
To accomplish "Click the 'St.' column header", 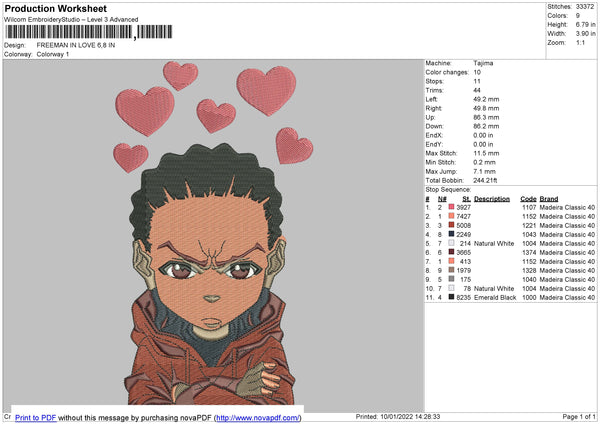I will tap(466, 199).
